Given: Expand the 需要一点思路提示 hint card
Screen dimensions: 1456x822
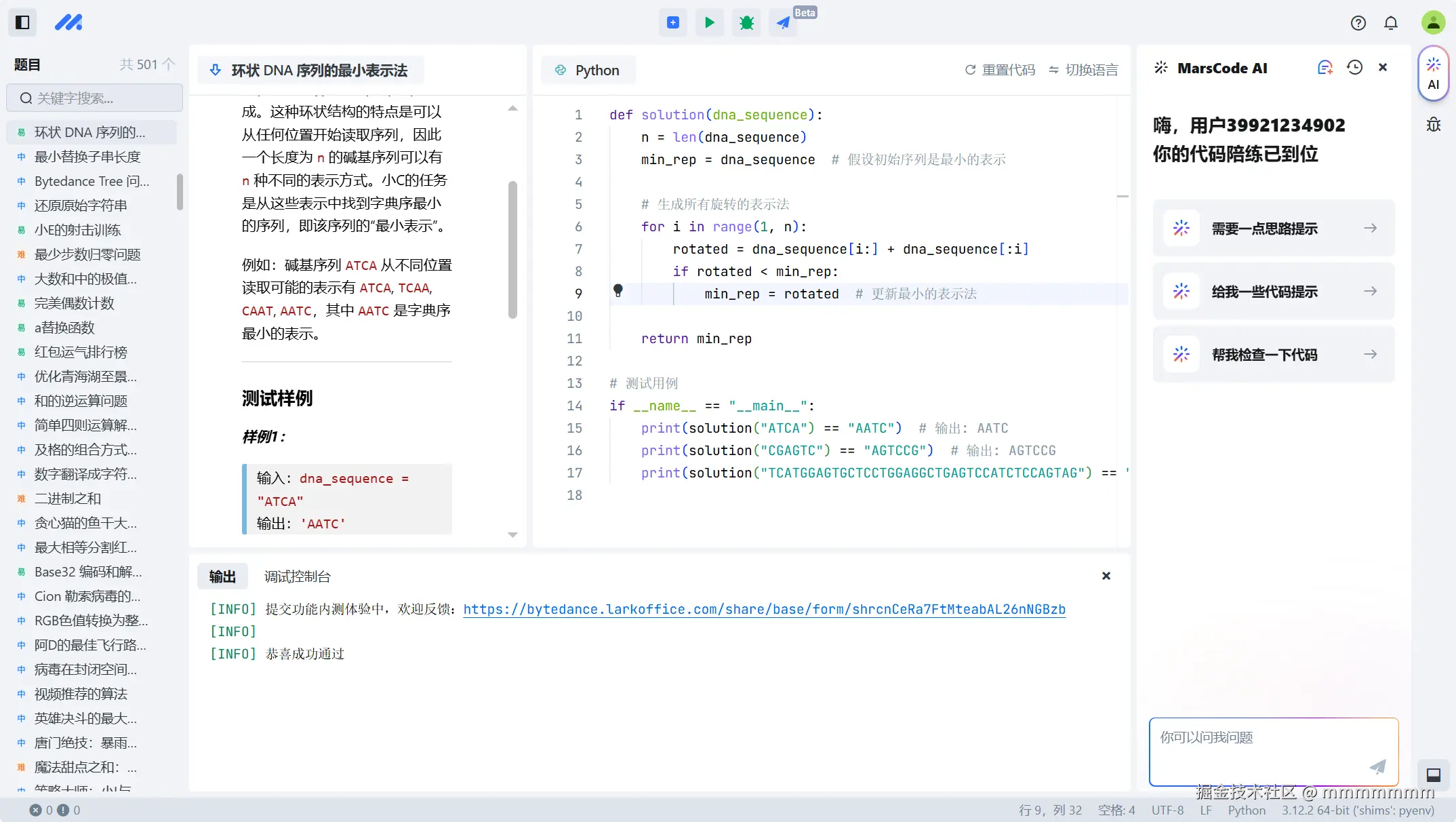Looking at the screenshot, I should 1273,228.
